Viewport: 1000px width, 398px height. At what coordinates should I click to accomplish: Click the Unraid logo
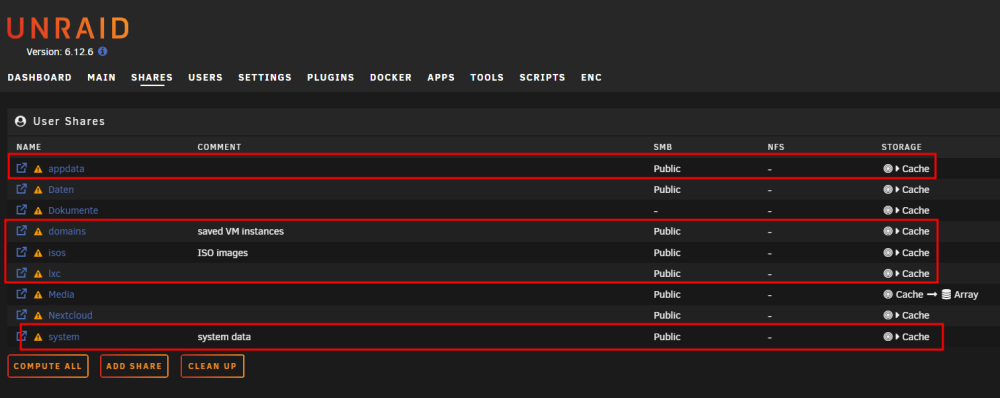coord(68,28)
